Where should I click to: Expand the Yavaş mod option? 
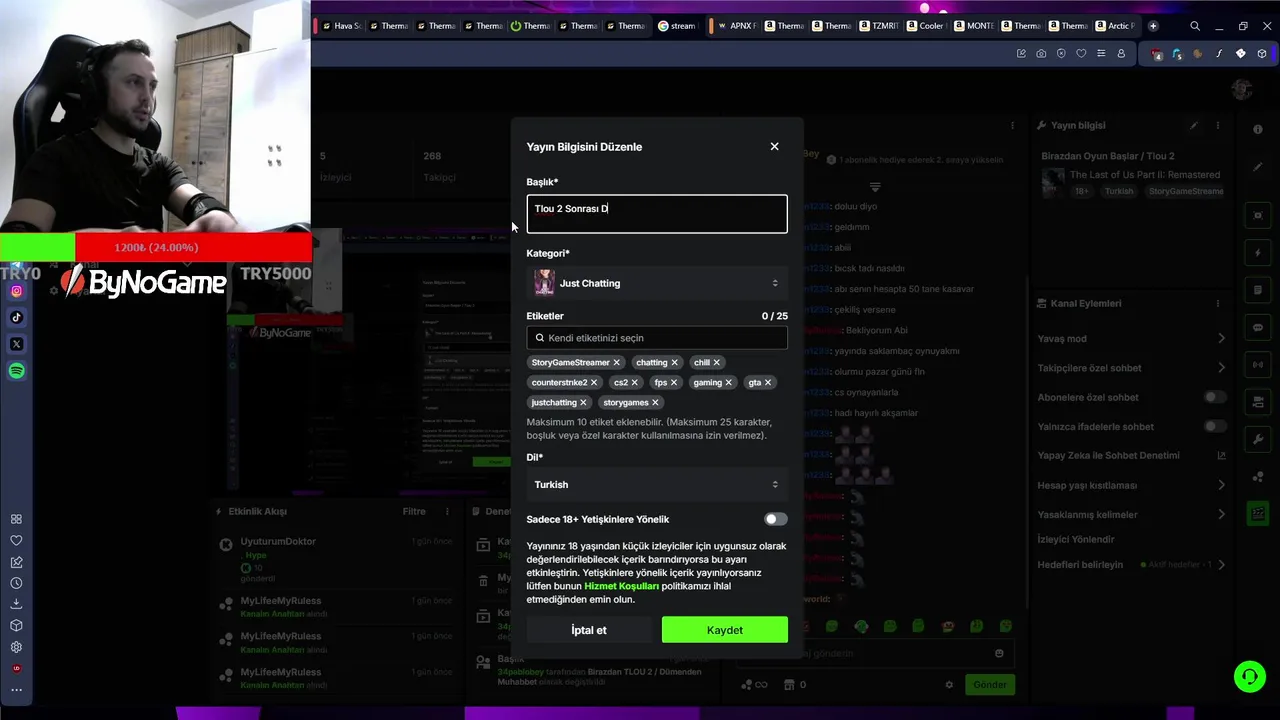pos(1221,338)
